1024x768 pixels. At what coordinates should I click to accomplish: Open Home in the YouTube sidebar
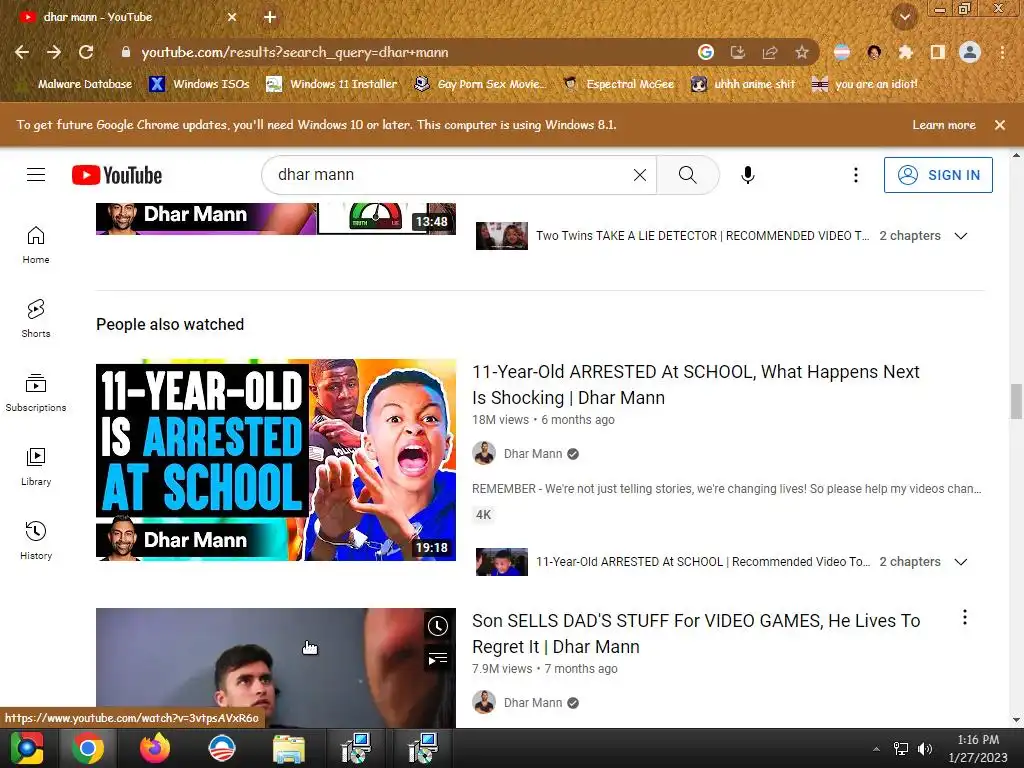36,245
